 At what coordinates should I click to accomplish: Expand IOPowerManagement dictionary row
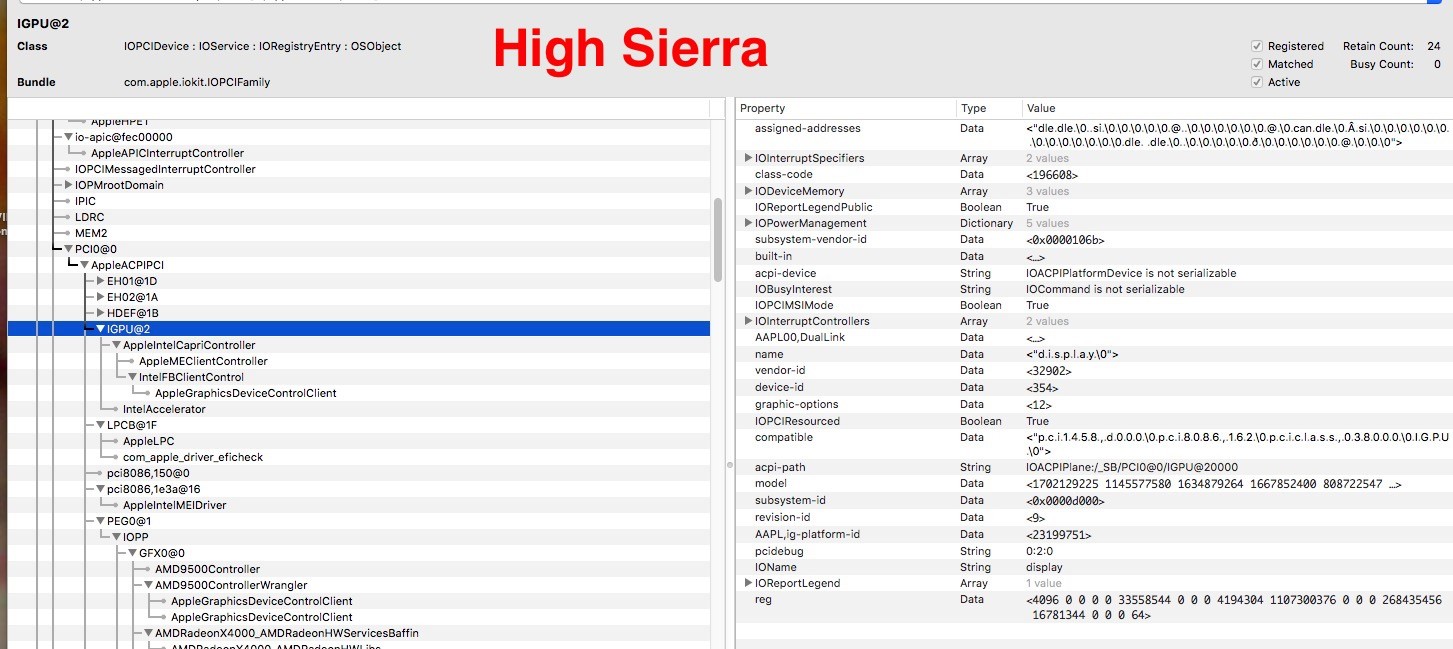(x=748, y=223)
